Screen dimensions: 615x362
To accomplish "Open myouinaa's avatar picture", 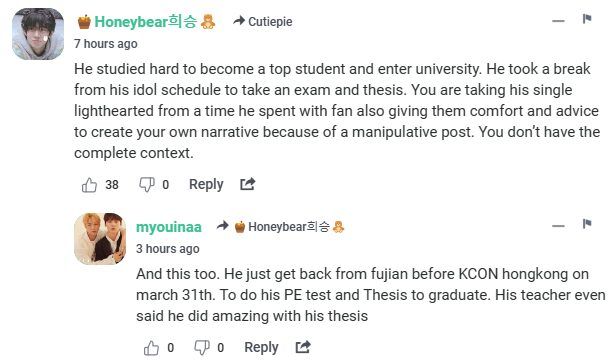I will pos(100,239).
